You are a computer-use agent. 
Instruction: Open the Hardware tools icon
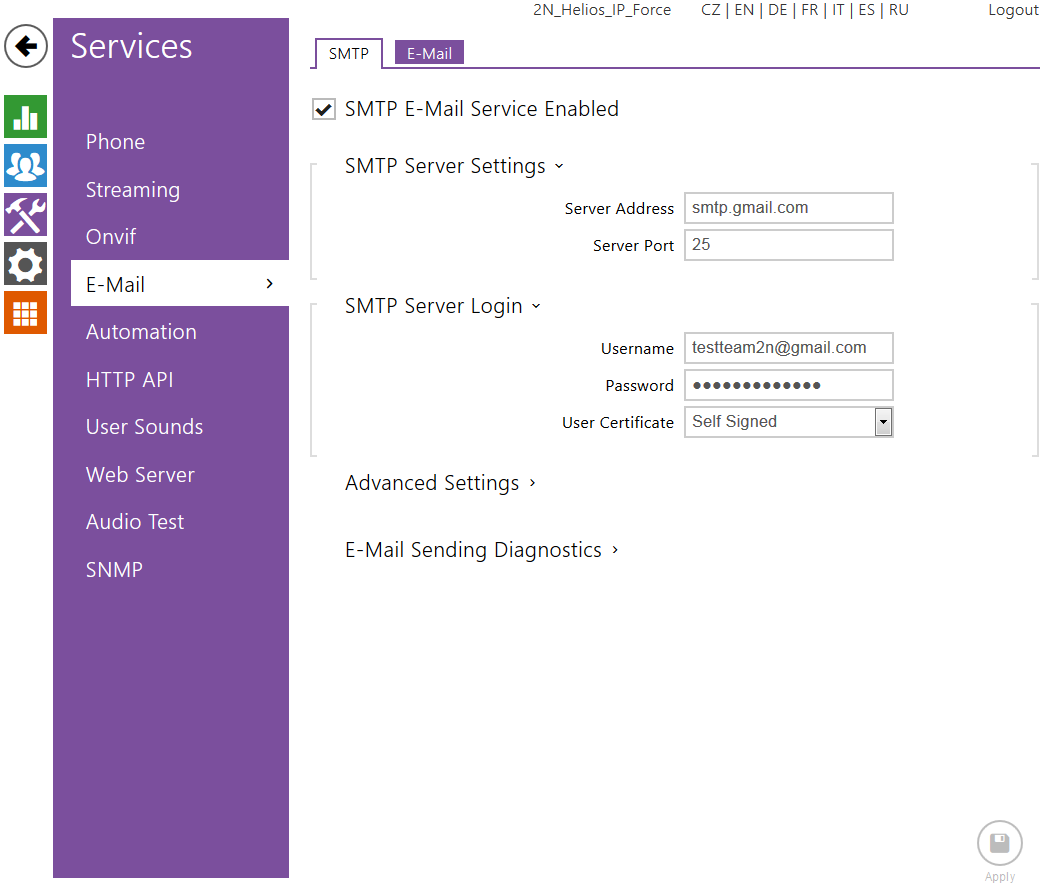pos(25,214)
